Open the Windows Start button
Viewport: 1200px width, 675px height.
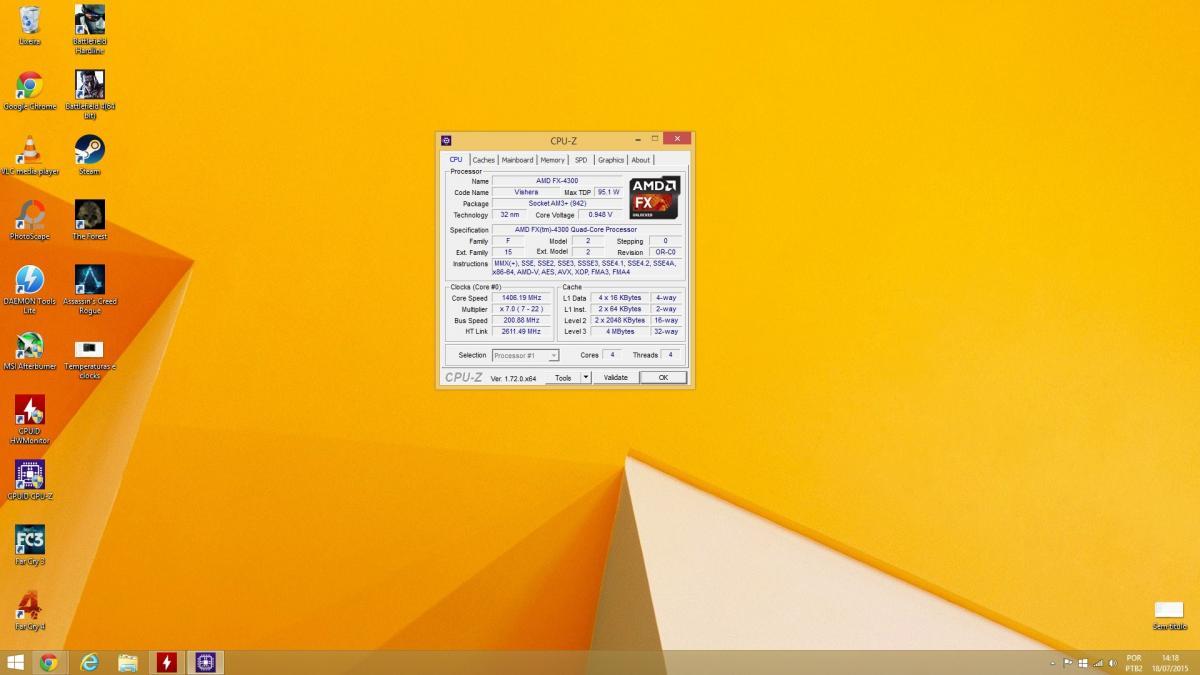15,662
